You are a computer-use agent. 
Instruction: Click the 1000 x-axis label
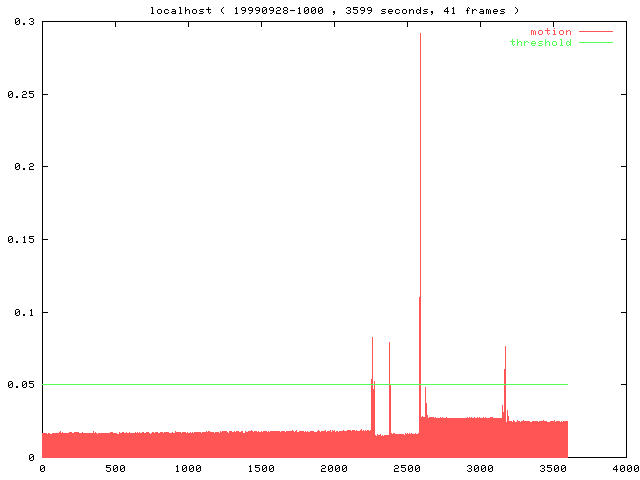click(188, 468)
